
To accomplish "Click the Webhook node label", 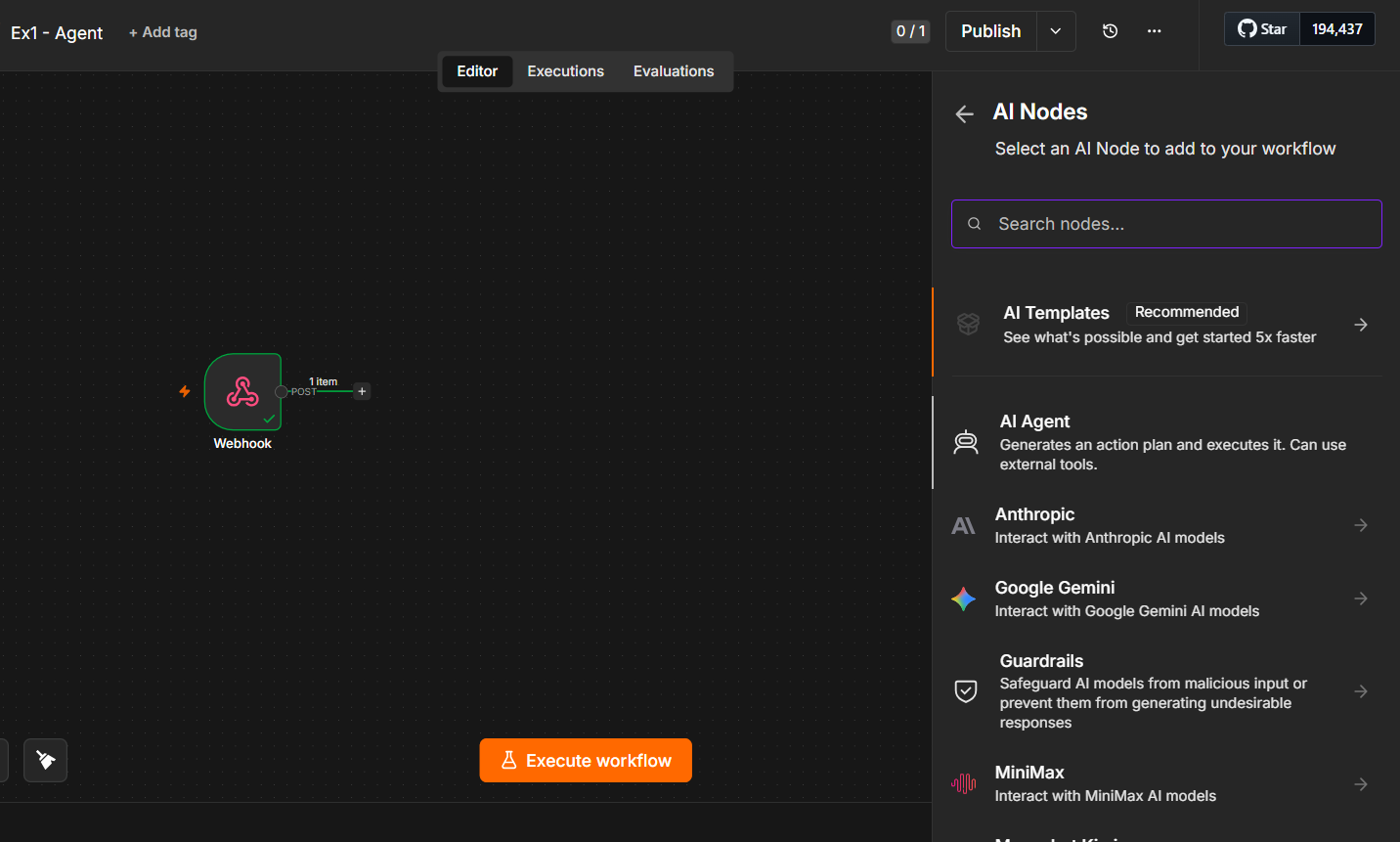I will tap(242, 443).
